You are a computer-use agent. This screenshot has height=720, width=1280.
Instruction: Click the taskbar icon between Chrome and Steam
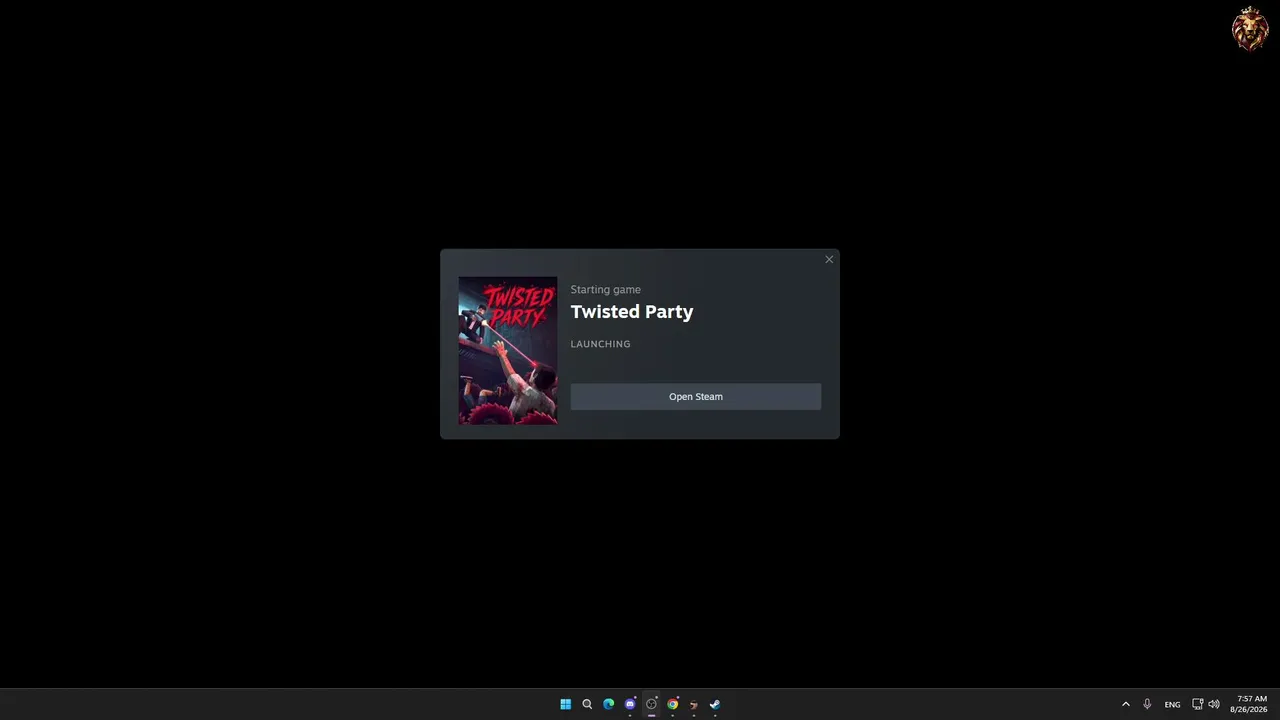pos(694,704)
